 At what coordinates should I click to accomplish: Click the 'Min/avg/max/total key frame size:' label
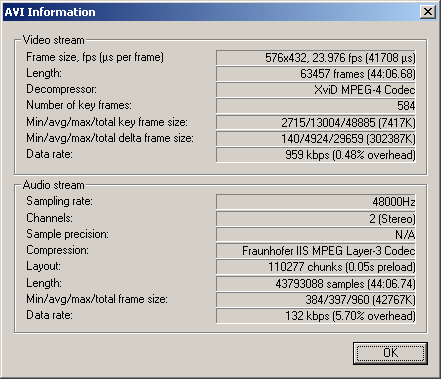[x=107, y=122]
